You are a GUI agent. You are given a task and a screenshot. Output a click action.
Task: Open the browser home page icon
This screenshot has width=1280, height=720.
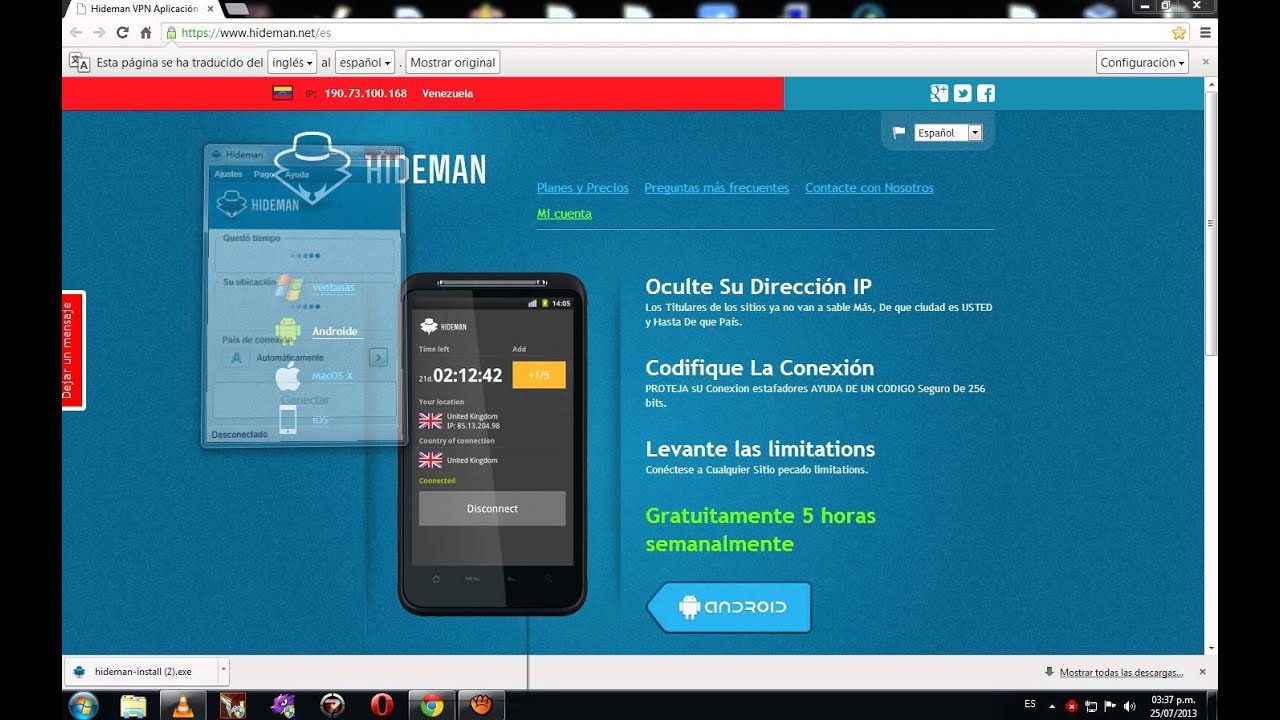(x=146, y=32)
